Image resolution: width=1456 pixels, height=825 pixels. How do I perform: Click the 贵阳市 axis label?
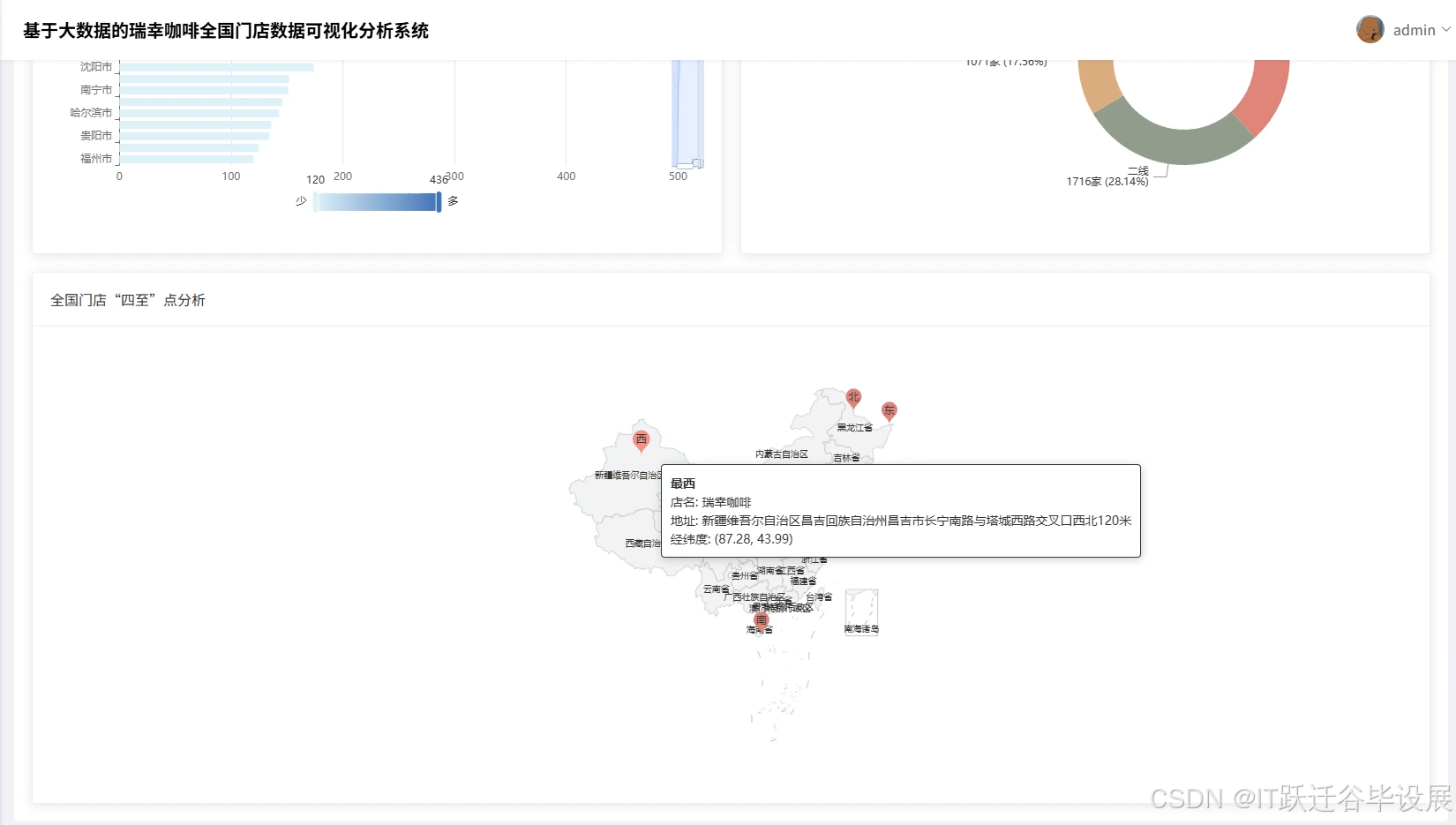(96, 136)
